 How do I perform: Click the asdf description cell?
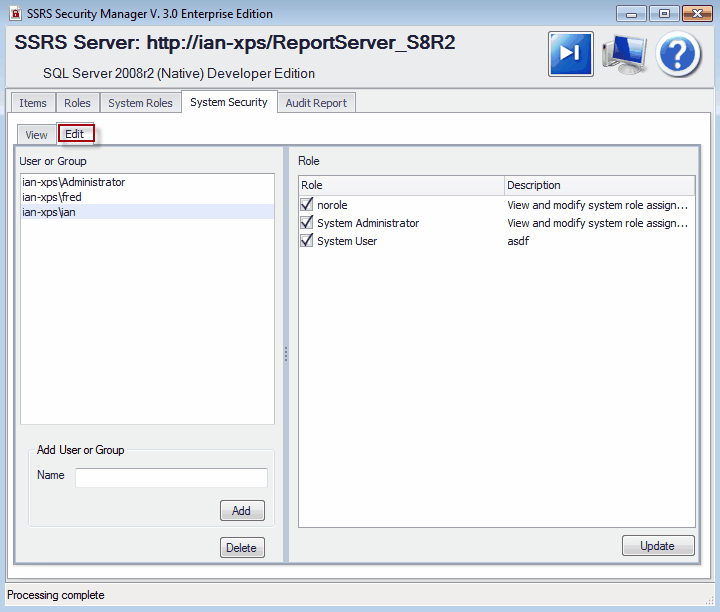[518, 241]
